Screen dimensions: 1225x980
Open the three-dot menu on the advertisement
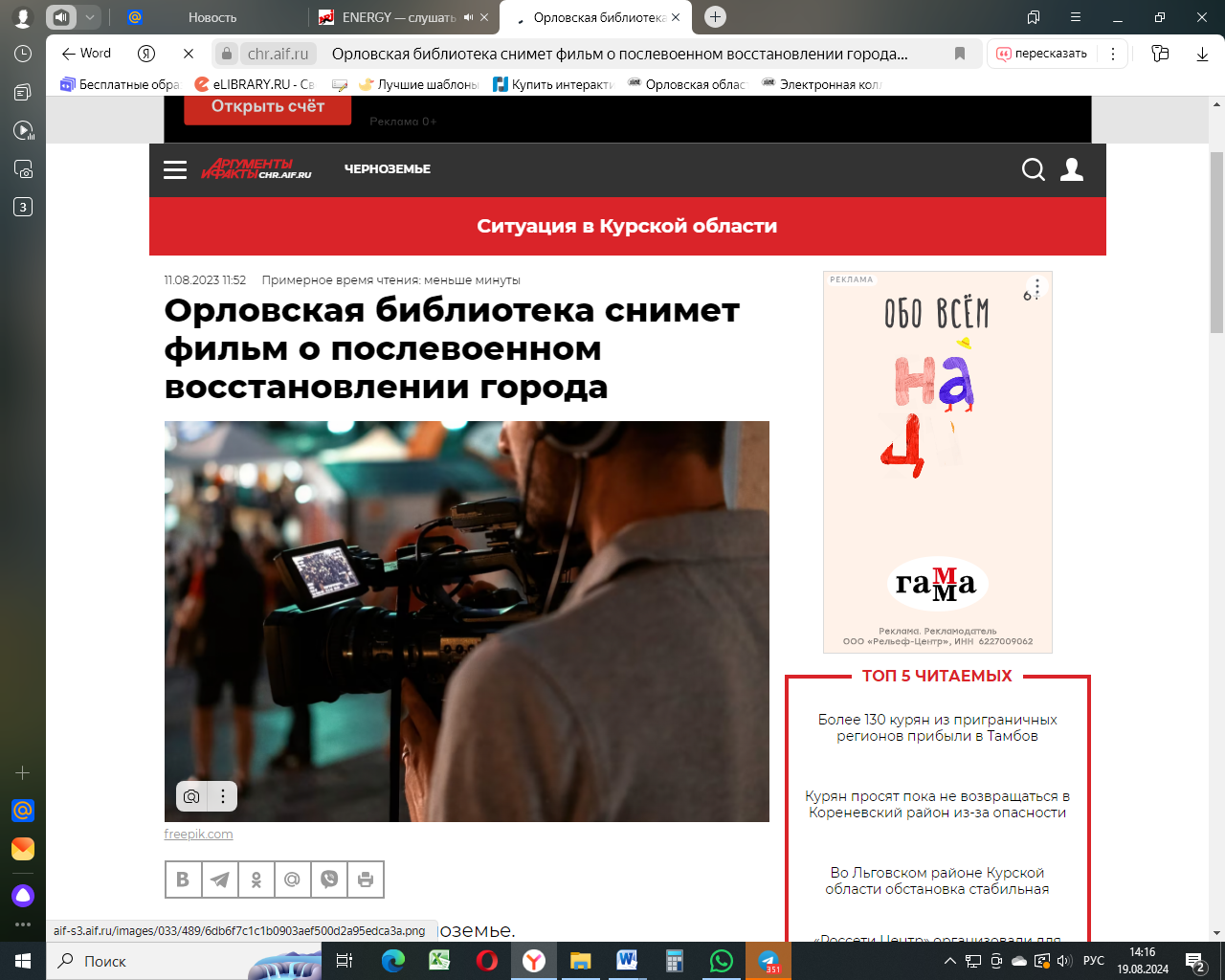click(x=1036, y=288)
